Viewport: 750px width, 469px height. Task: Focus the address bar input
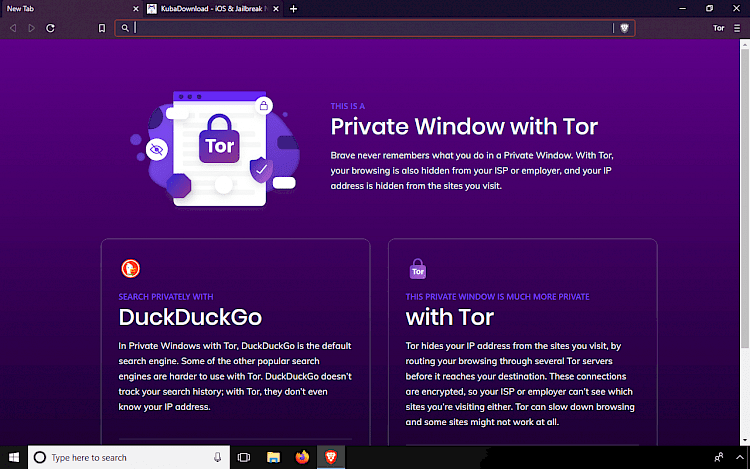(x=373, y=28)
